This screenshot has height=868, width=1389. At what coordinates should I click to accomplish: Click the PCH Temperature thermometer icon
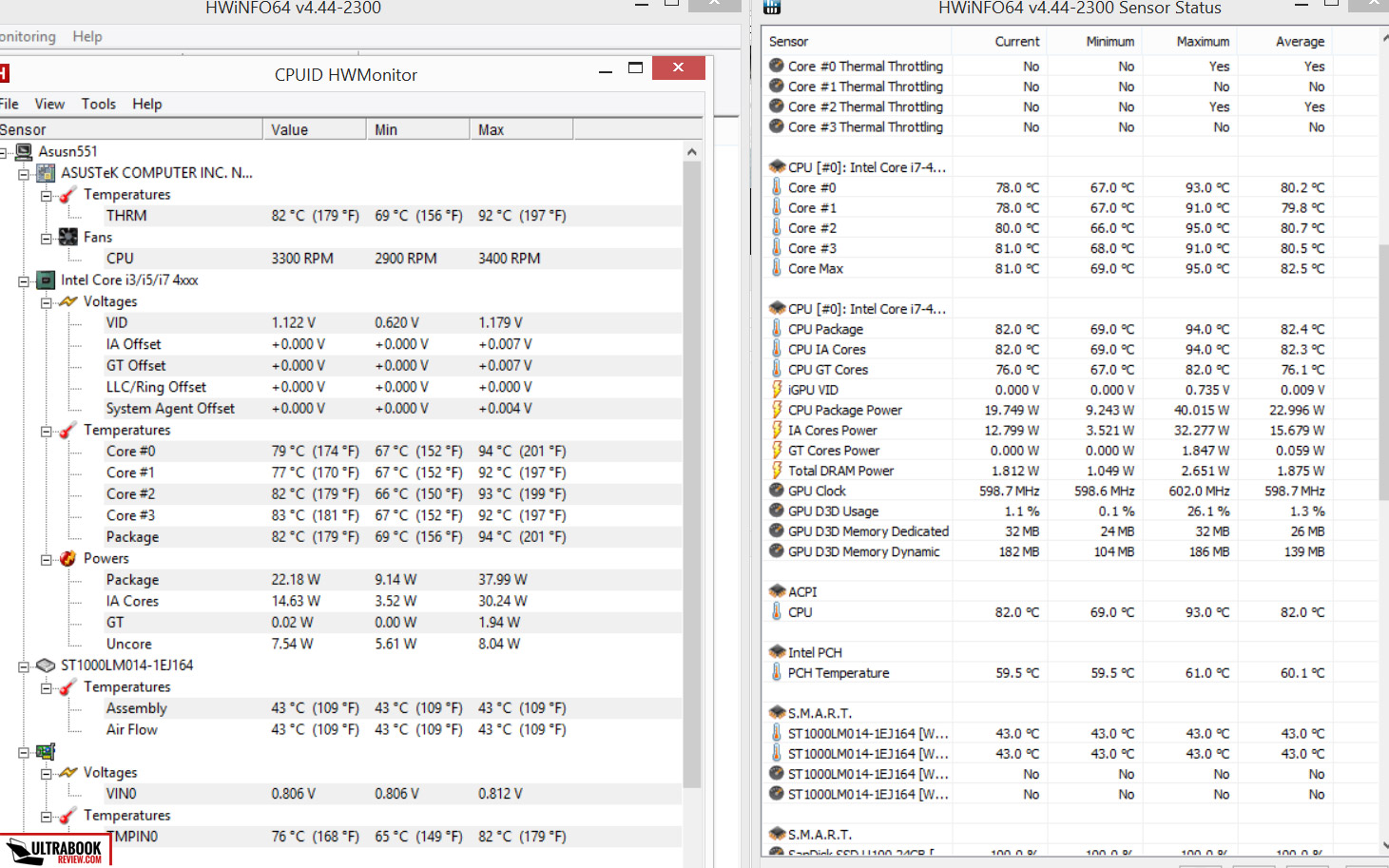(777, 672)
